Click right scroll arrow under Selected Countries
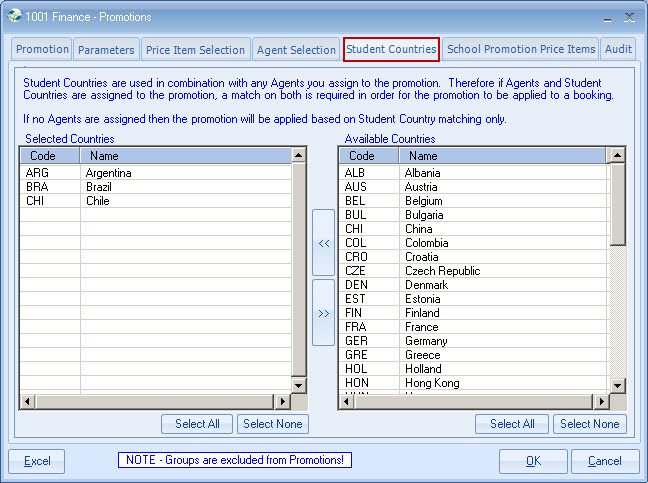648x483 pixels. (283, 402)
